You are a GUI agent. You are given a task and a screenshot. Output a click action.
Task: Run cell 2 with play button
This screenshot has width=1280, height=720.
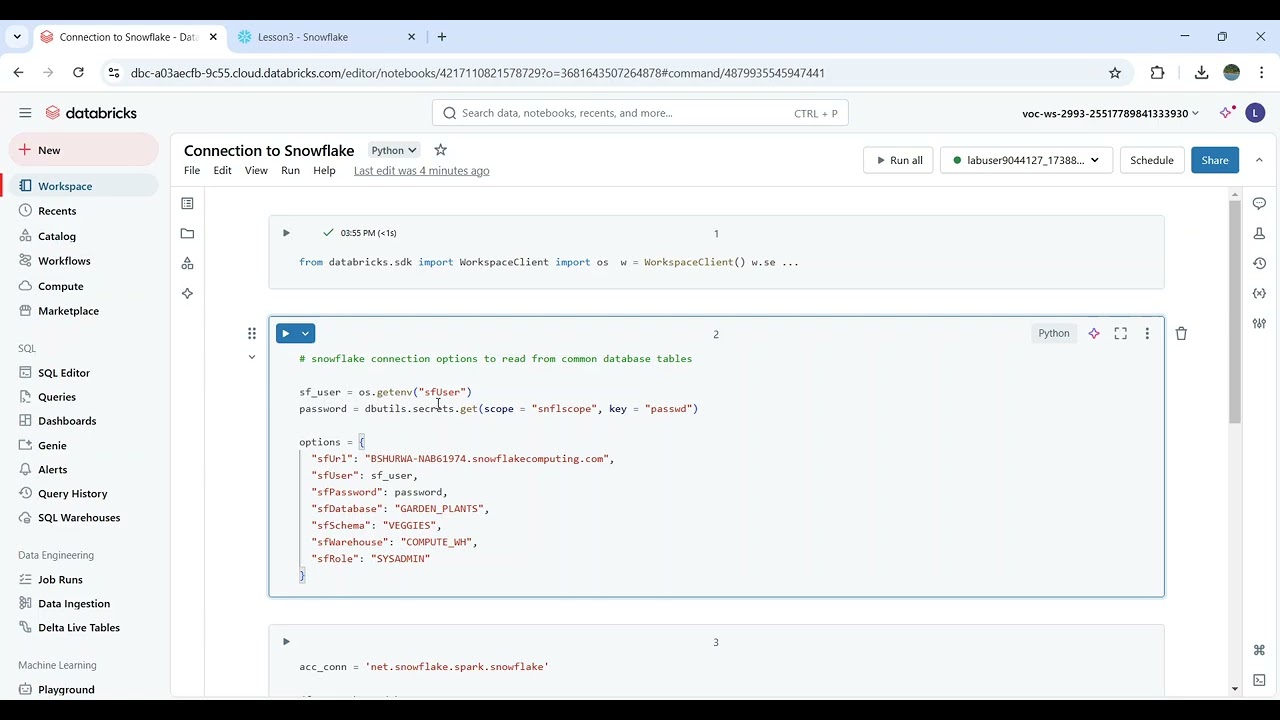pos(286,333)
